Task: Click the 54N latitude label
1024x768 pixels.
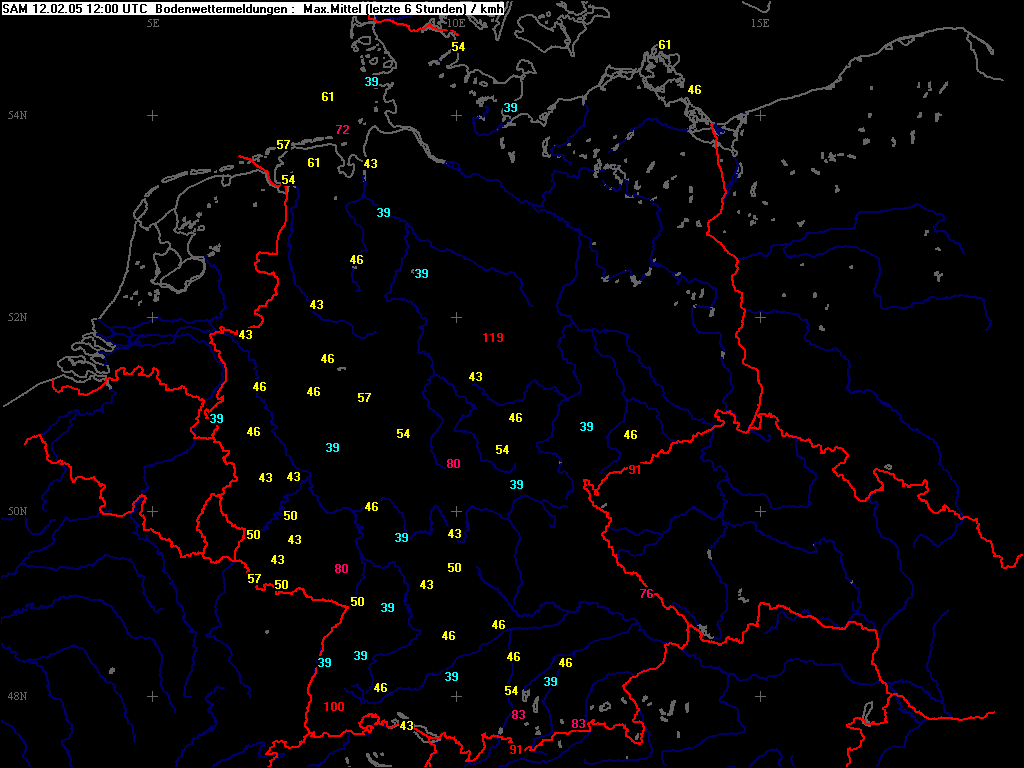Action: click(x=17, y=116)
